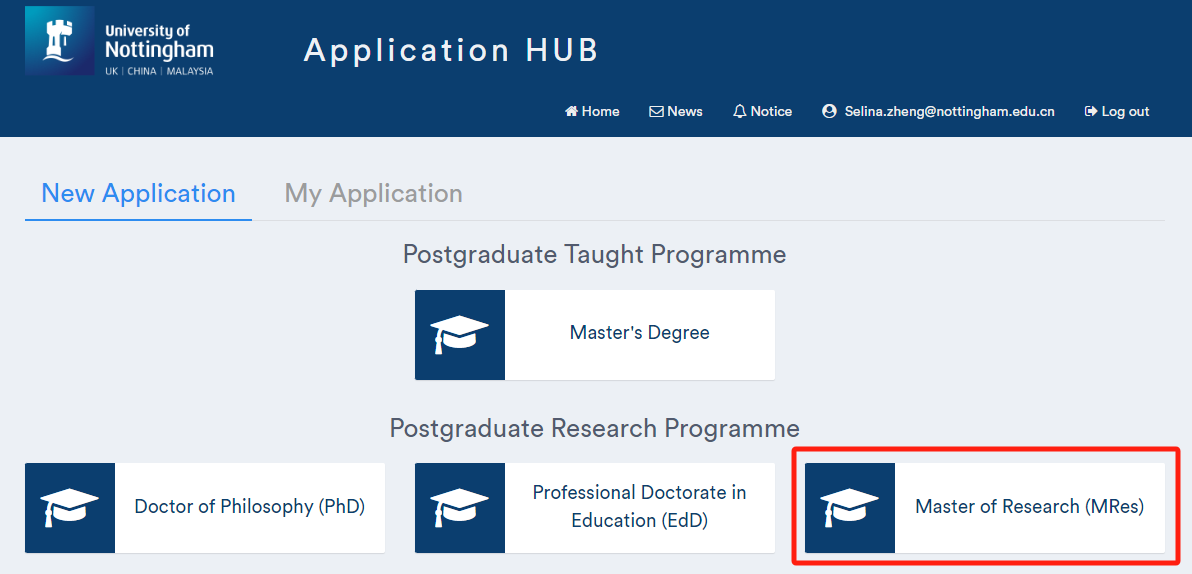Choose Doctor of Philosophy (PhD) programme
1192x574 pixels.
click(204, 508)
